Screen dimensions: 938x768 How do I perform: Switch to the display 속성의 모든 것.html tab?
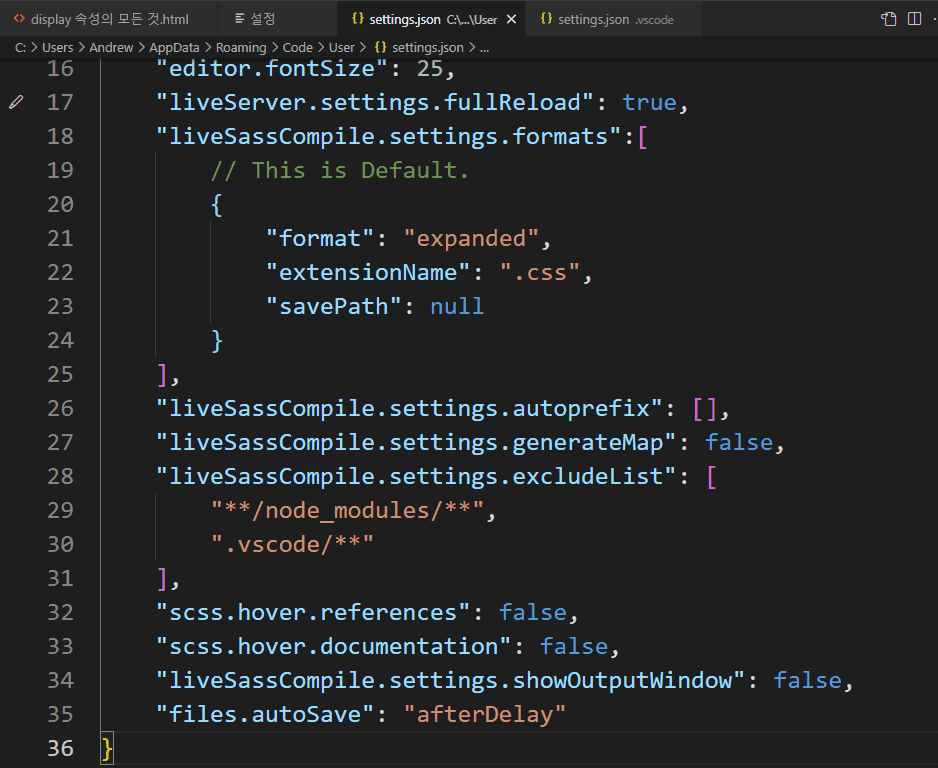coord(109,19)
